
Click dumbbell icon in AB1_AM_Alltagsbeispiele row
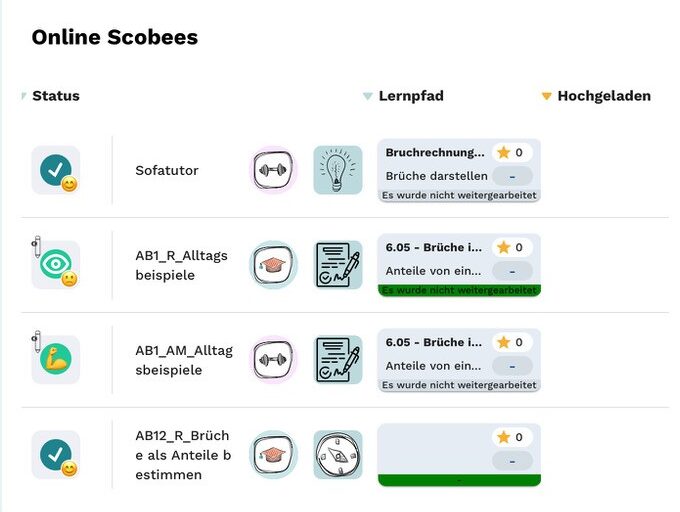click(x=273, y=360)
